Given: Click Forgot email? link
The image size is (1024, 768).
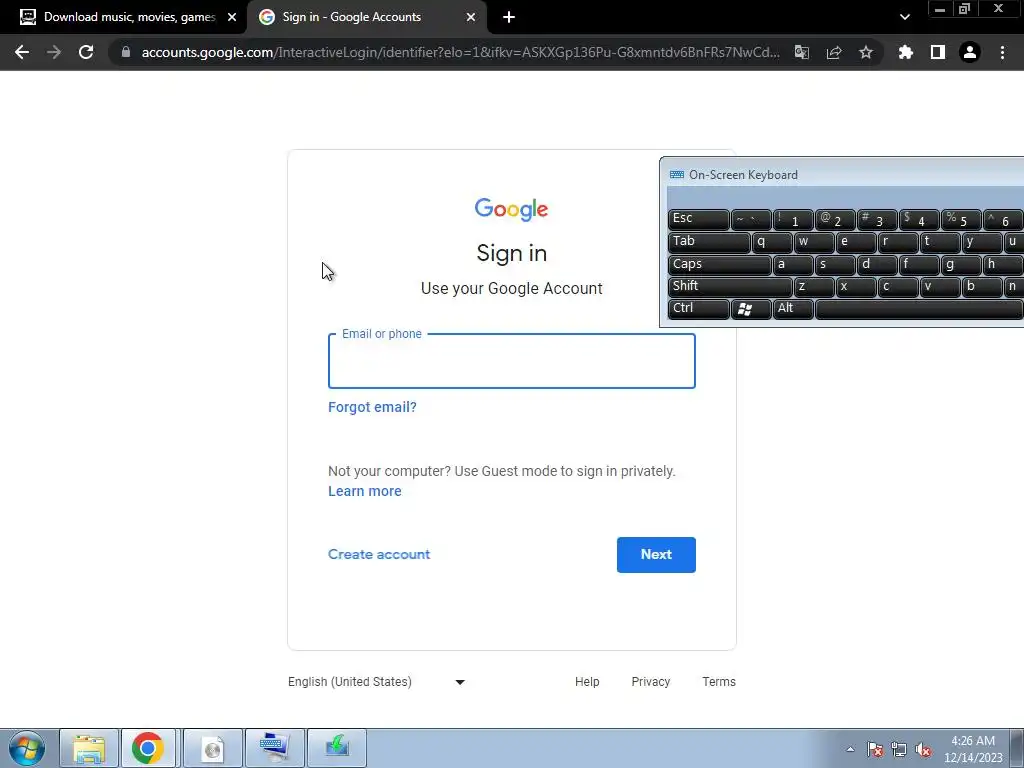Looking at the screenshot, I should (372, 407).
